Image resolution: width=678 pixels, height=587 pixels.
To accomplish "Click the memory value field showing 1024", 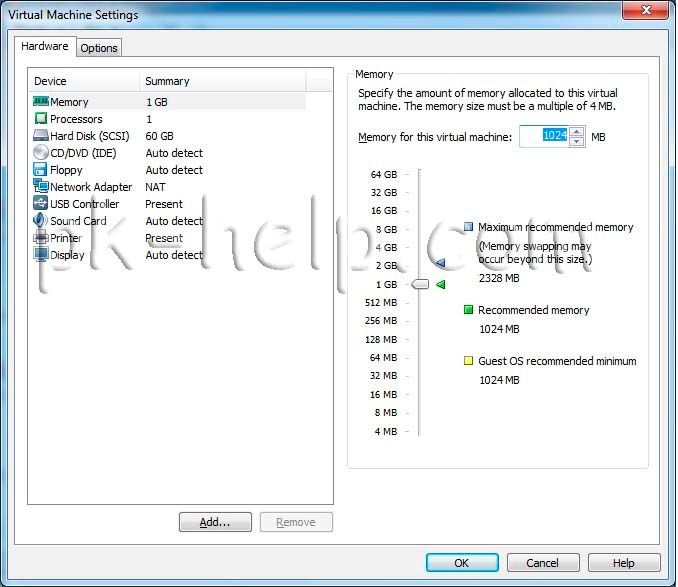I will point(545,137).
